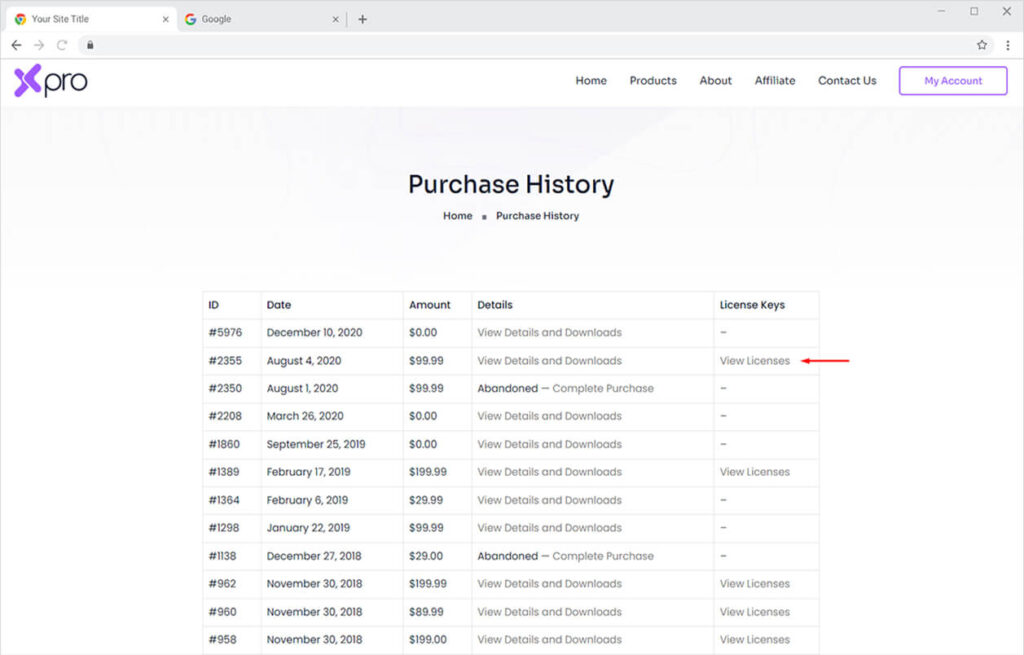
Task: Close the Your Site Title tab
Action: click(166, 19)
